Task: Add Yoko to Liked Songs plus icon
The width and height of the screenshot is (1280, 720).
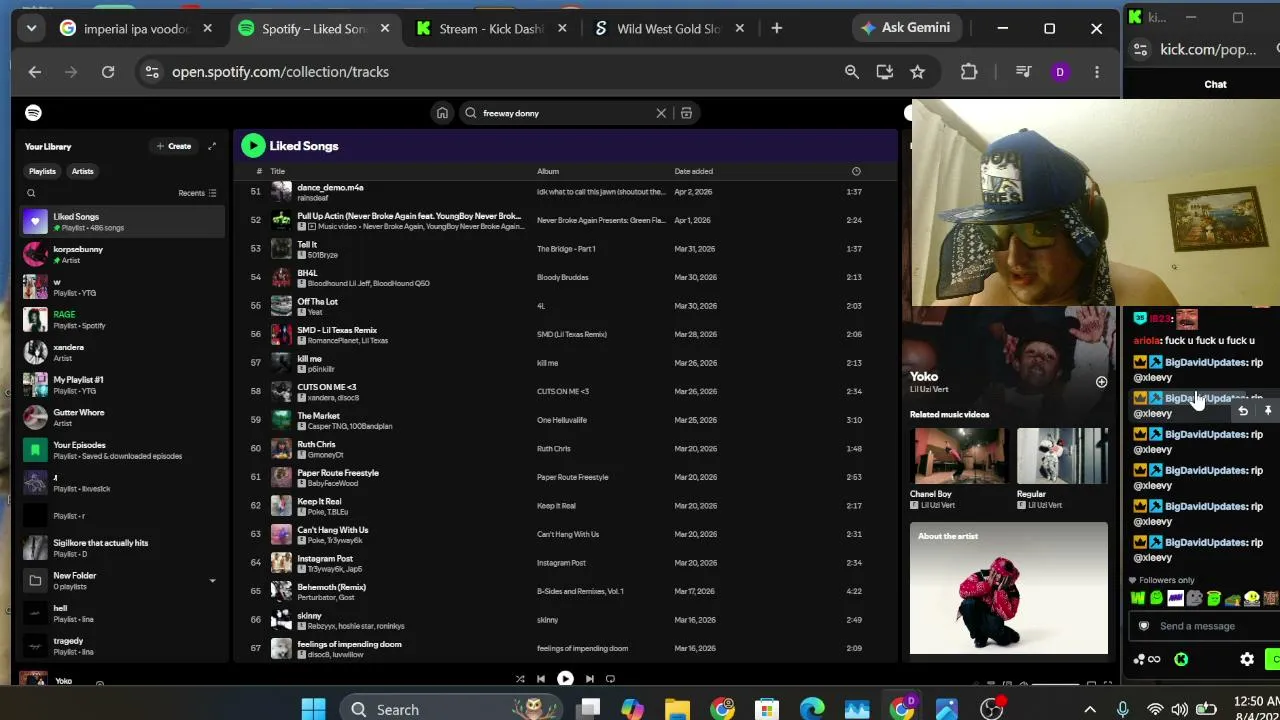Action: point(1101,382)
